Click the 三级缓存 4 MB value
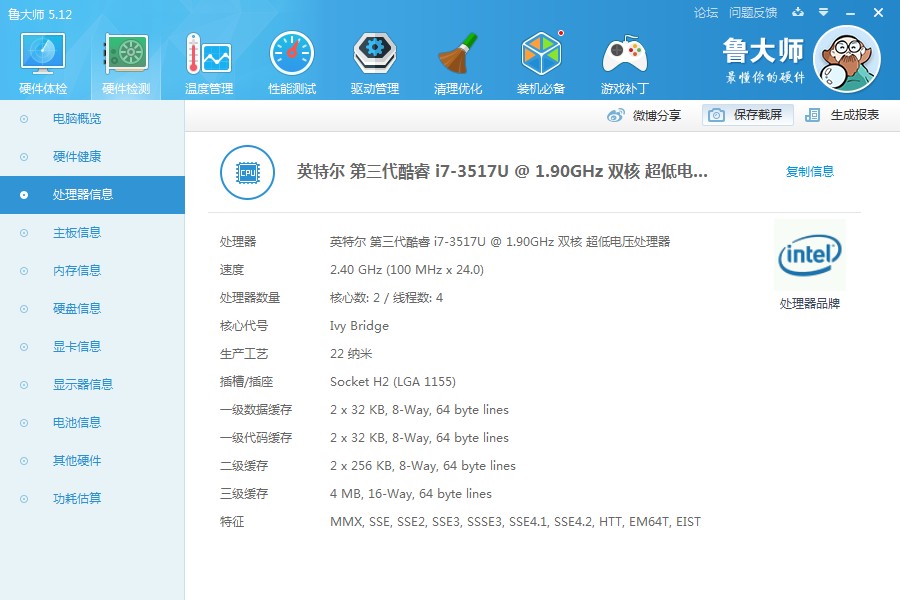The image size is (900, 600). 411,494
